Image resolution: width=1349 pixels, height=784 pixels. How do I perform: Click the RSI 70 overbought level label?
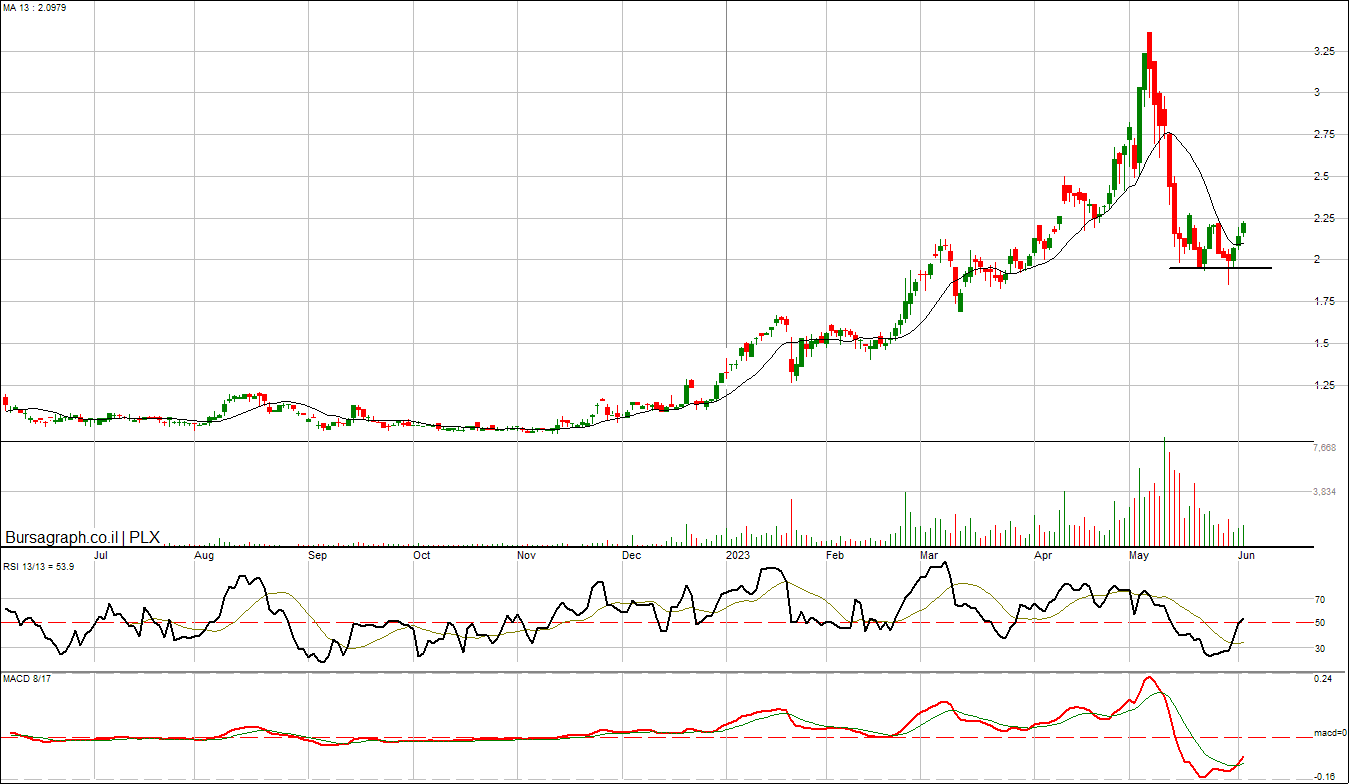[x=1320, y=600]
